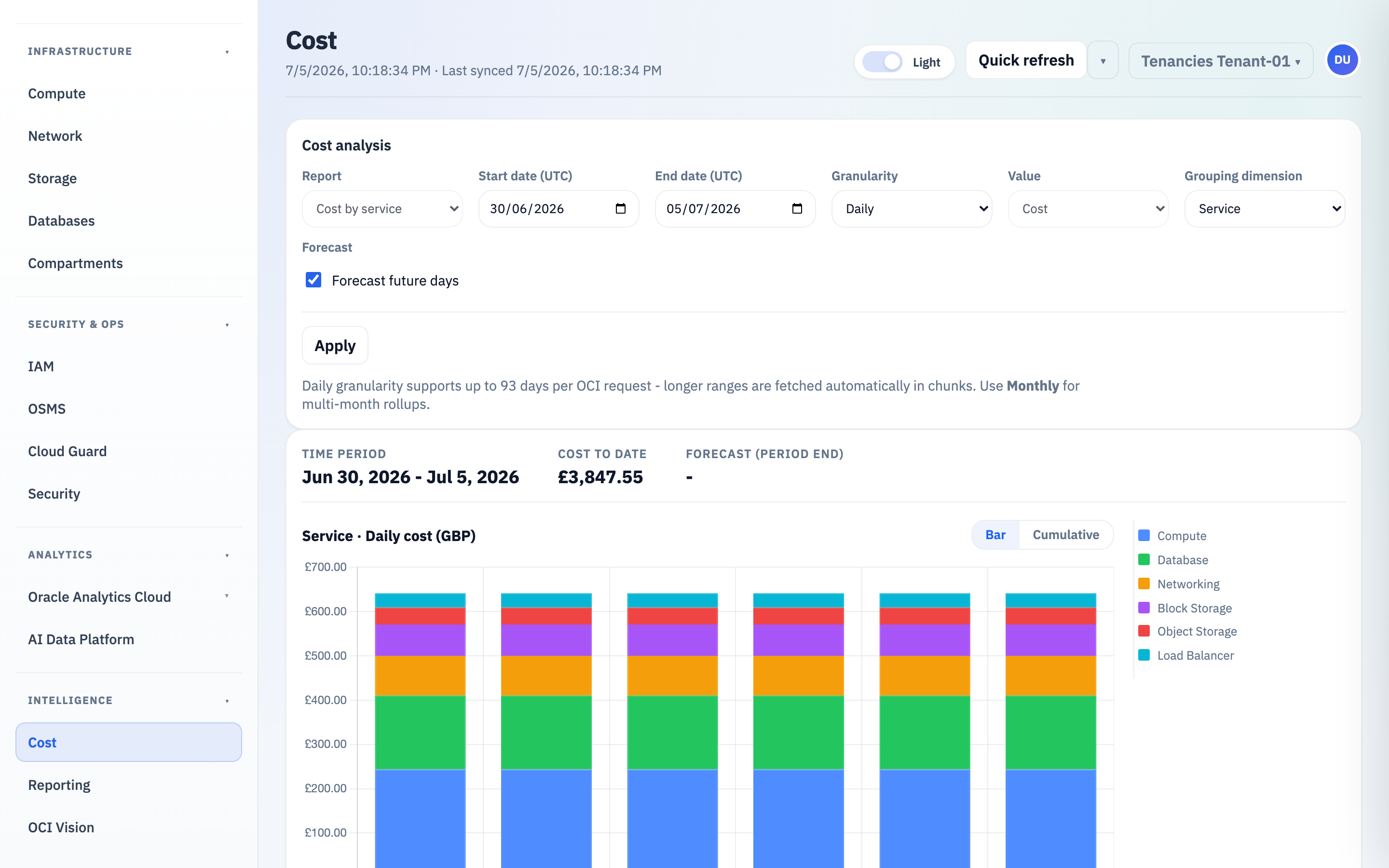
Task: Click the End date input field
Action: 735,209
